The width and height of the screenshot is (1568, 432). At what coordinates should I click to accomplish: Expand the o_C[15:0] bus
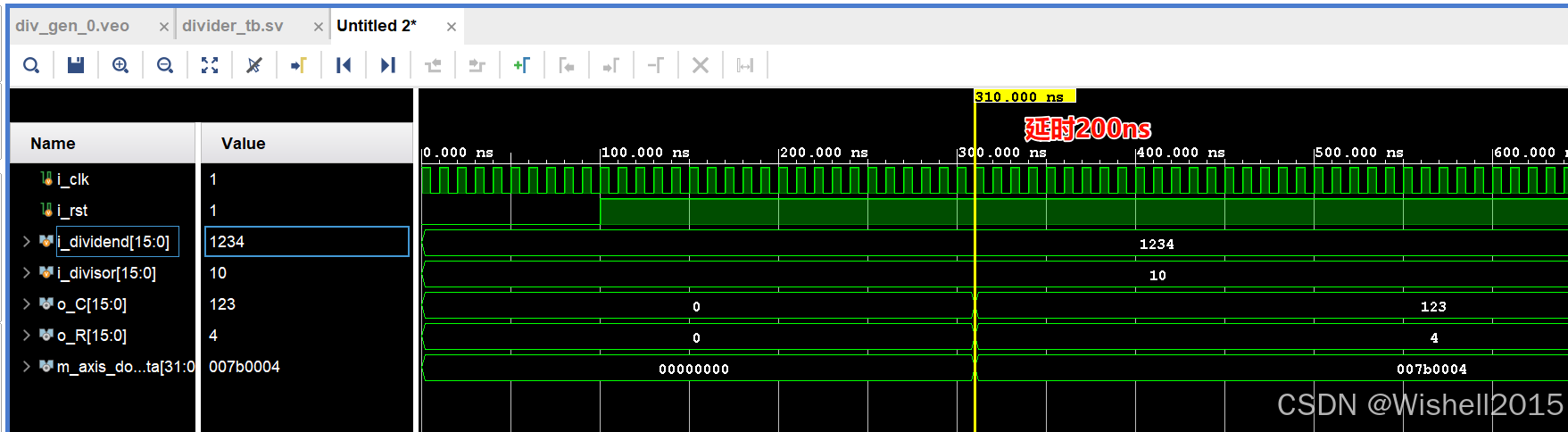point(26,304)
